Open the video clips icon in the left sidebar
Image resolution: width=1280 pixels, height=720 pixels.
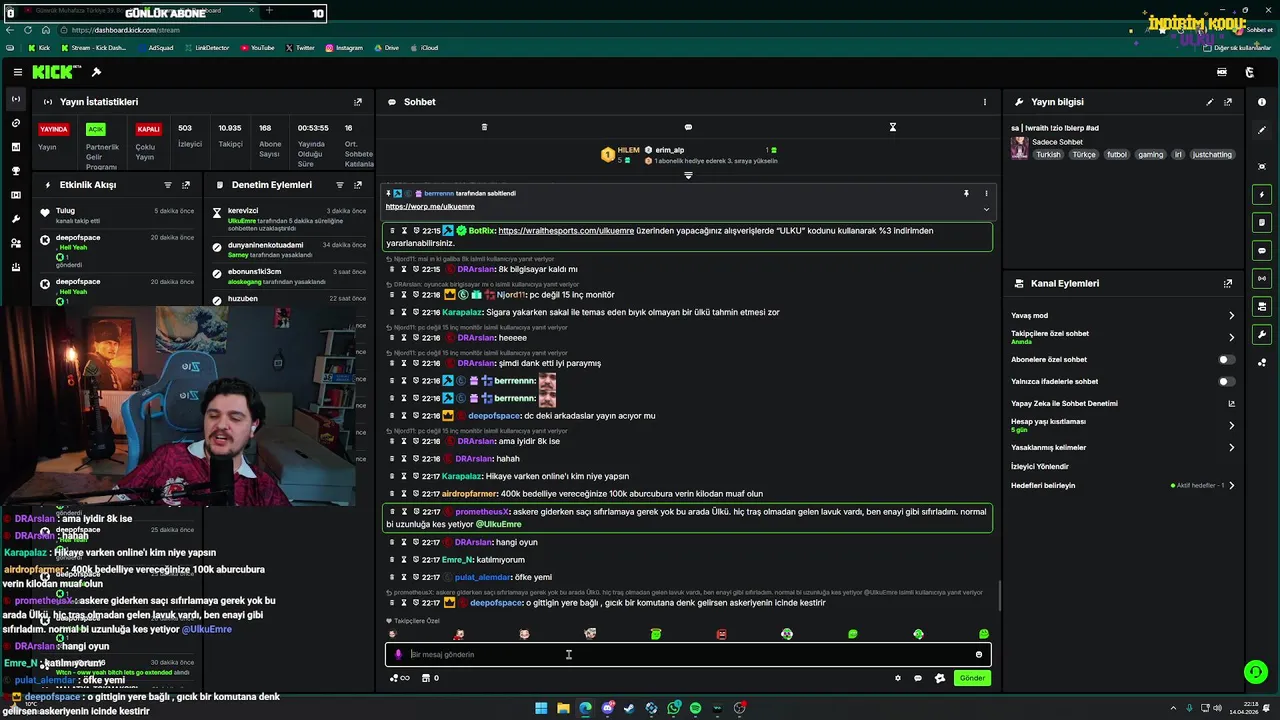(16, 195)
